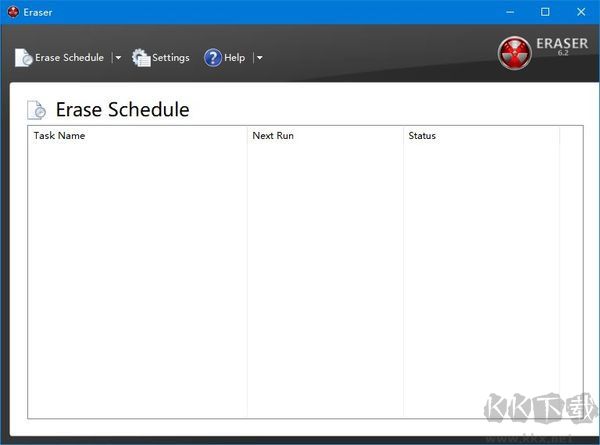600x445 pixels.
Task: Open the Help toolbar label
Action: (235, 58)
